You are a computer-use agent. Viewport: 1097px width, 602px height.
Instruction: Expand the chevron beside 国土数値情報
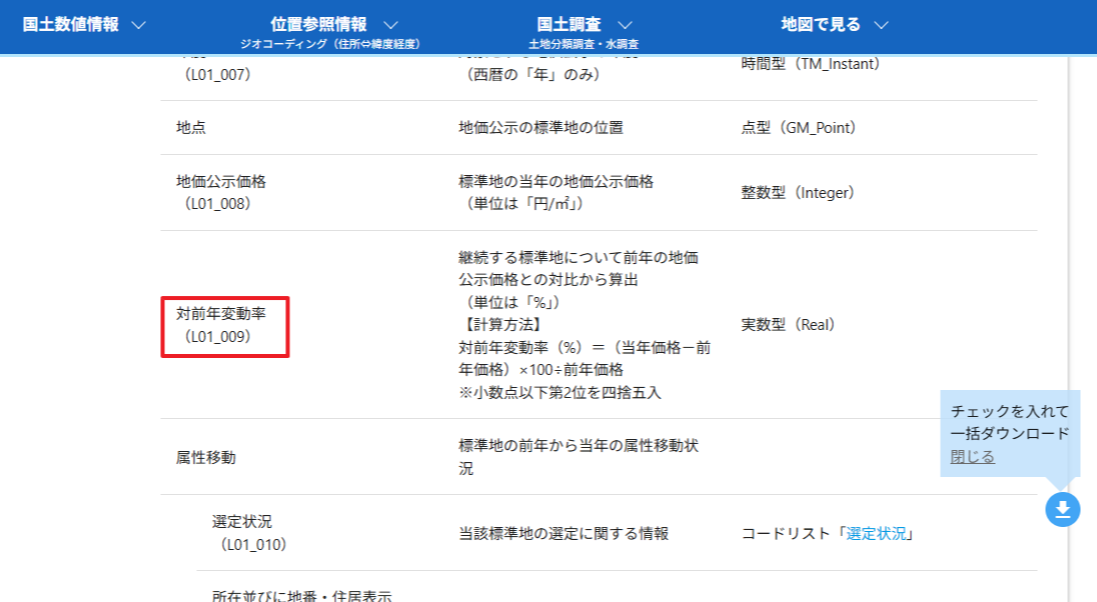tap(138, 25)
